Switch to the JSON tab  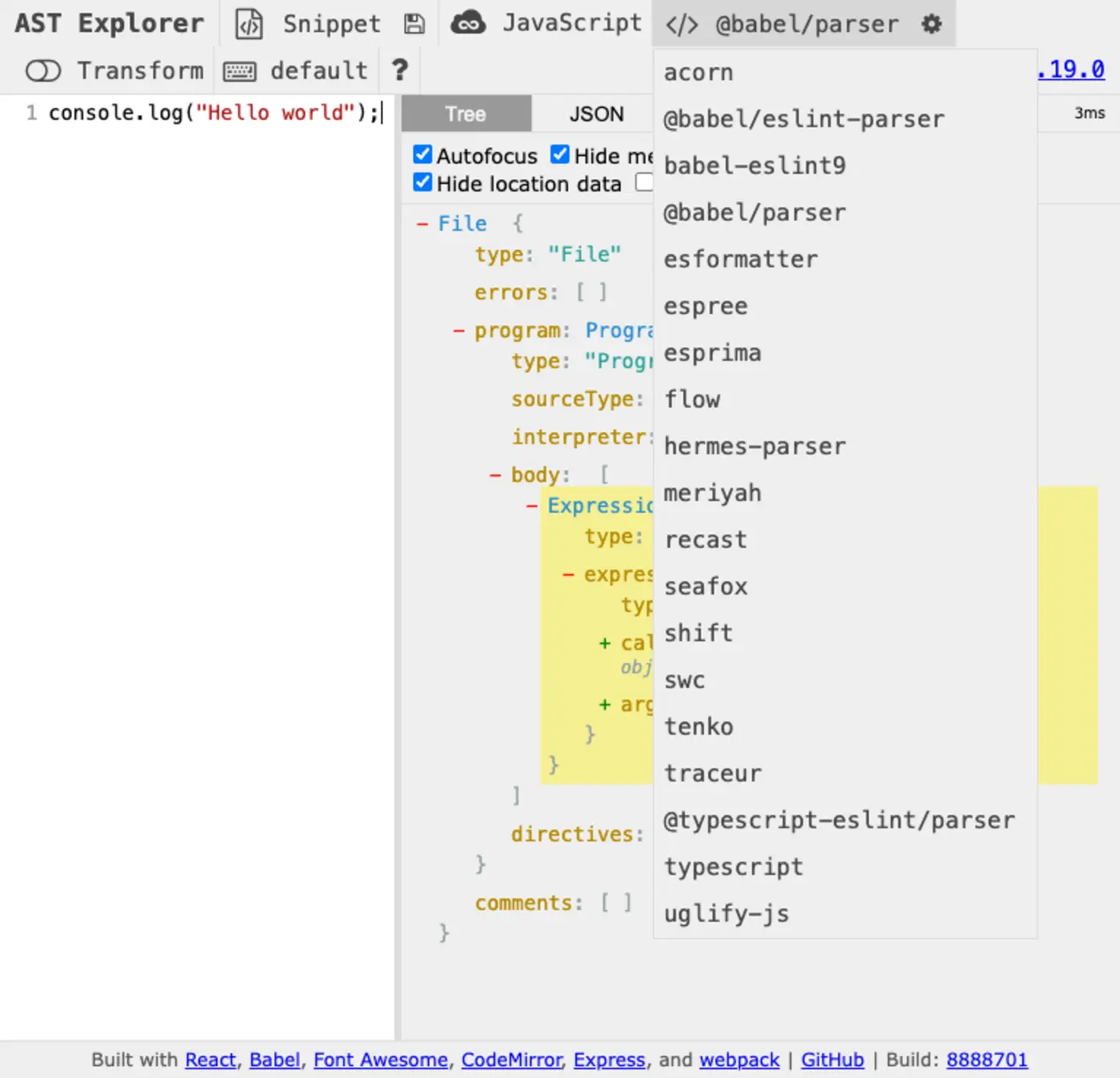point(595,114)
